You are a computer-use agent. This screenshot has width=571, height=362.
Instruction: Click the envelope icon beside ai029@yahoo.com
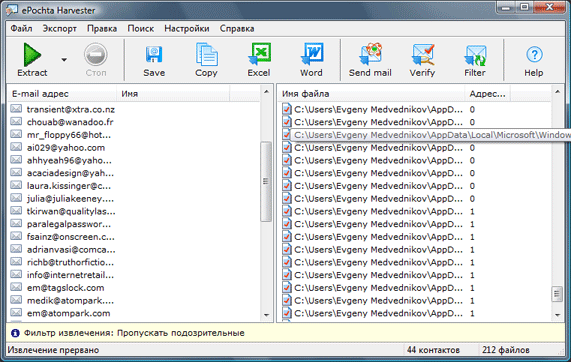pyautogui.click(x=16, y=147)
